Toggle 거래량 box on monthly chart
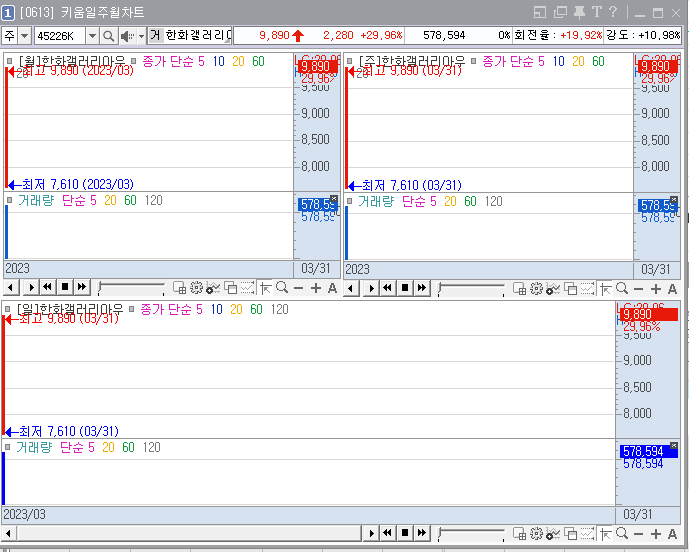 10,200
